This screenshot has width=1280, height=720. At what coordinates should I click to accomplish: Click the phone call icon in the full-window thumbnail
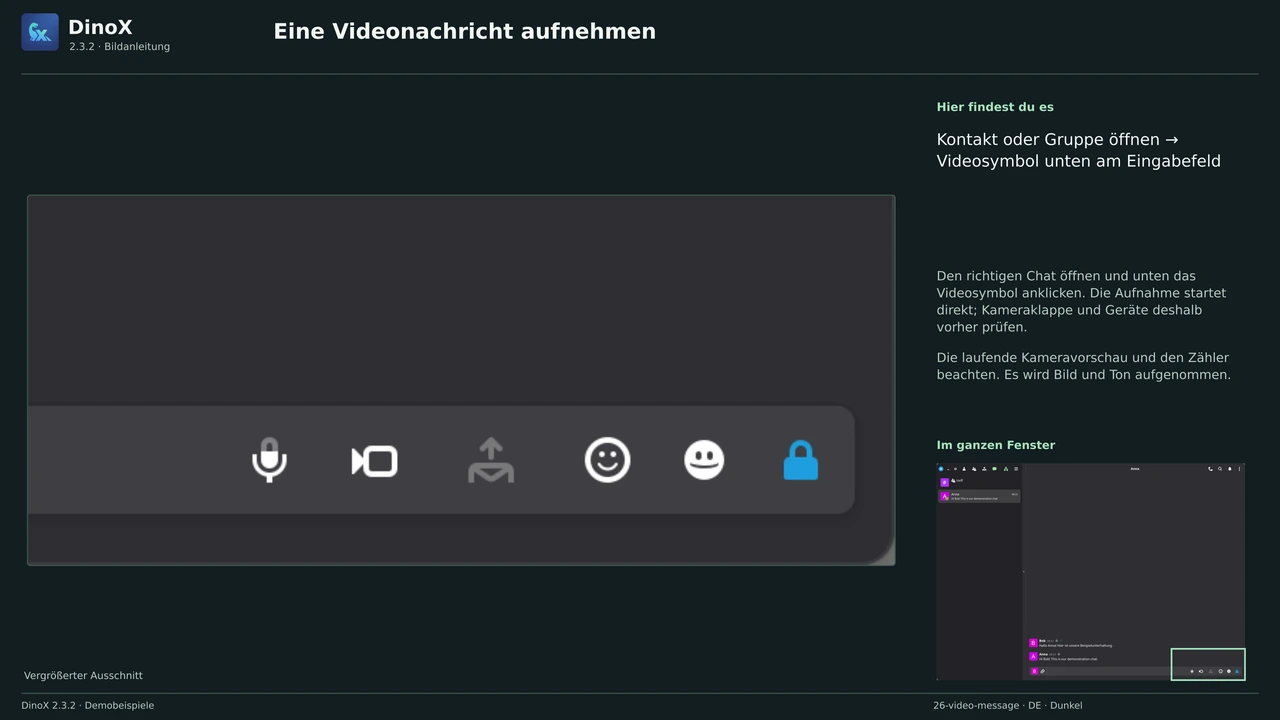[1210, 469]
